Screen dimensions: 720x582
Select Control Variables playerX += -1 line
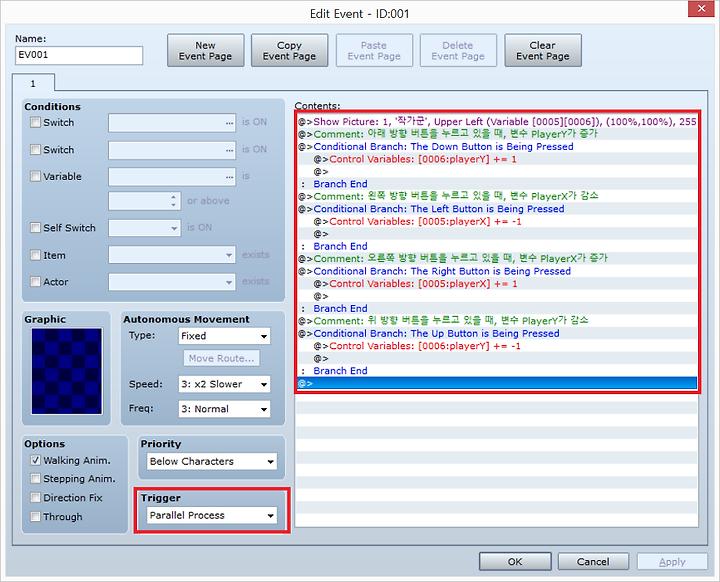tap(497, 221)
